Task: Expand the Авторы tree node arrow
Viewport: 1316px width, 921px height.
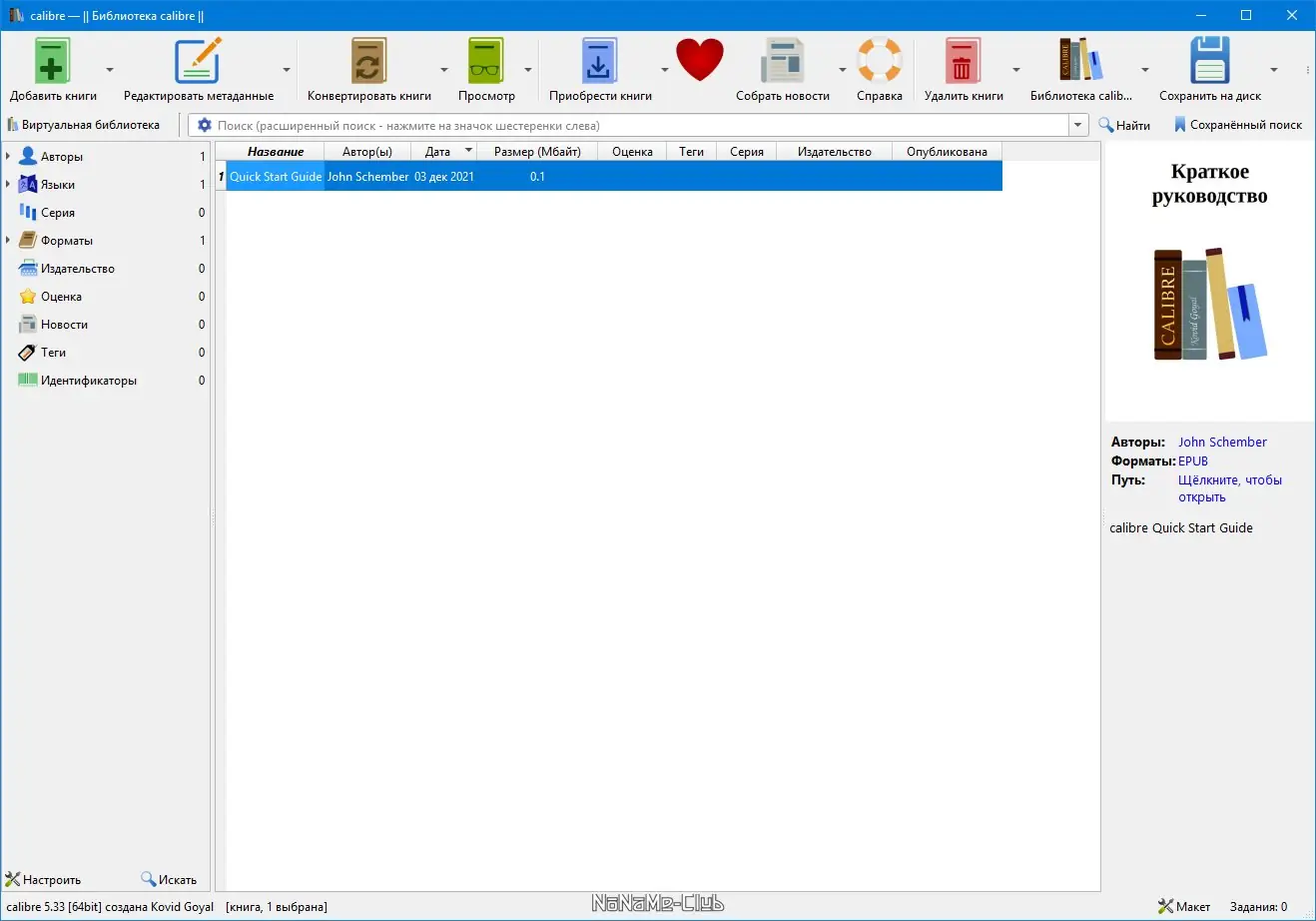Action: coord(8,156)
